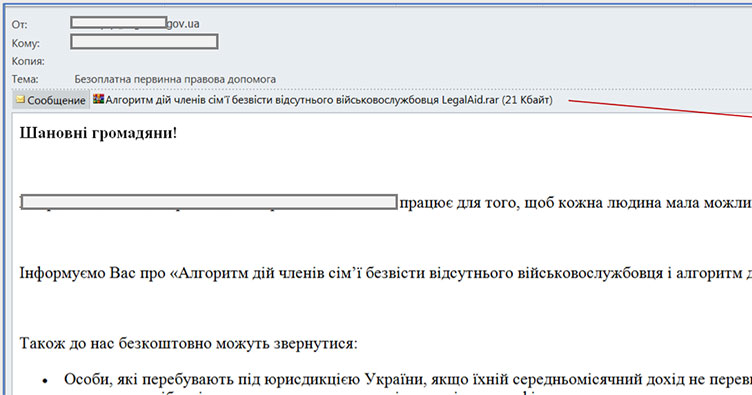752x395 pixels.
Task: Click the От: label
Action: pyautogui.click(x=20, y=24)
